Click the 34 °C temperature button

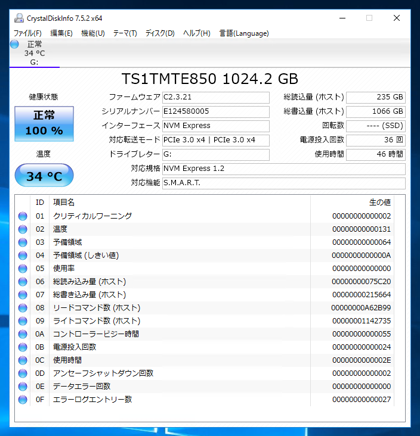pos(44,176)
